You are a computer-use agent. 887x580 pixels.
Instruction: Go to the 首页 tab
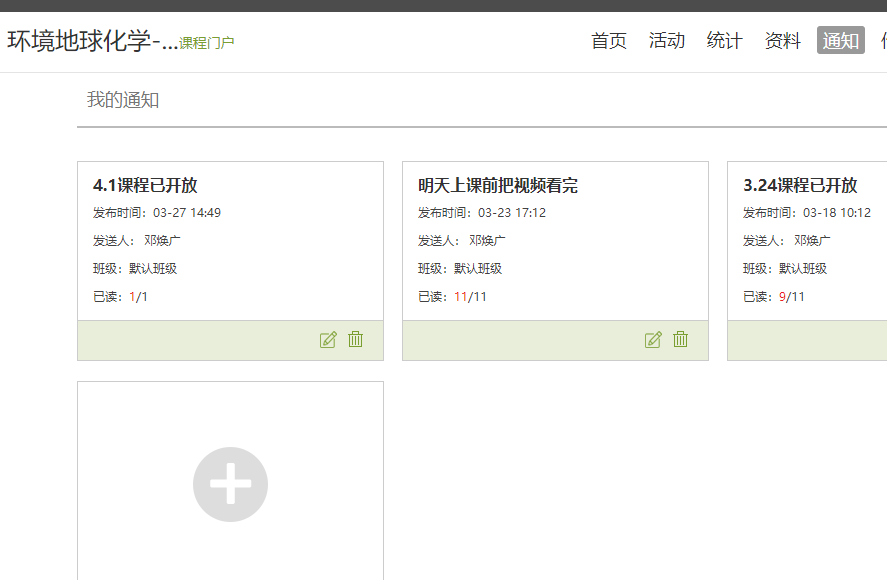pos(608,41)
